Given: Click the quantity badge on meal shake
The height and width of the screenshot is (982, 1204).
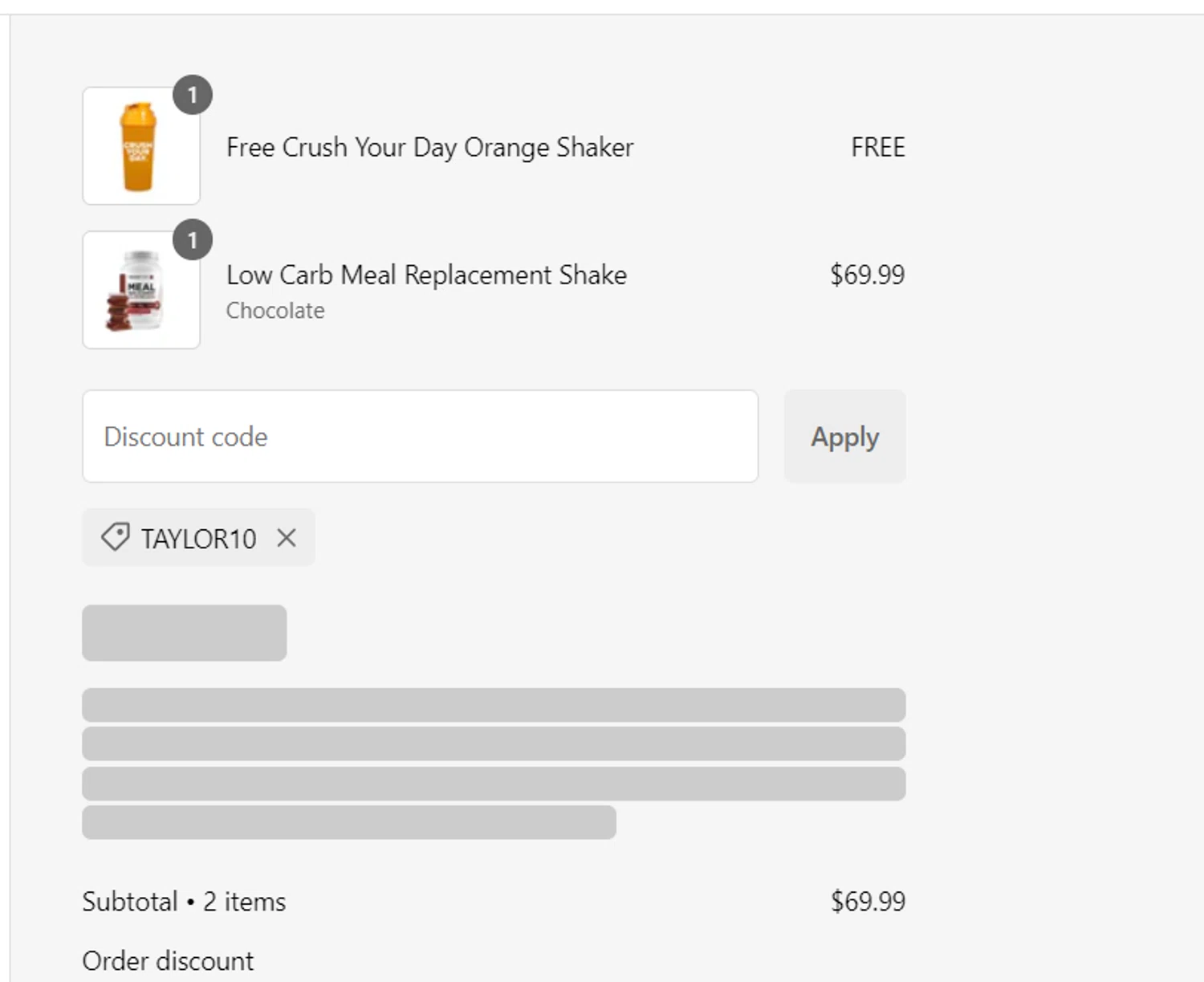Looking at the screenshot, I should 193,240.
